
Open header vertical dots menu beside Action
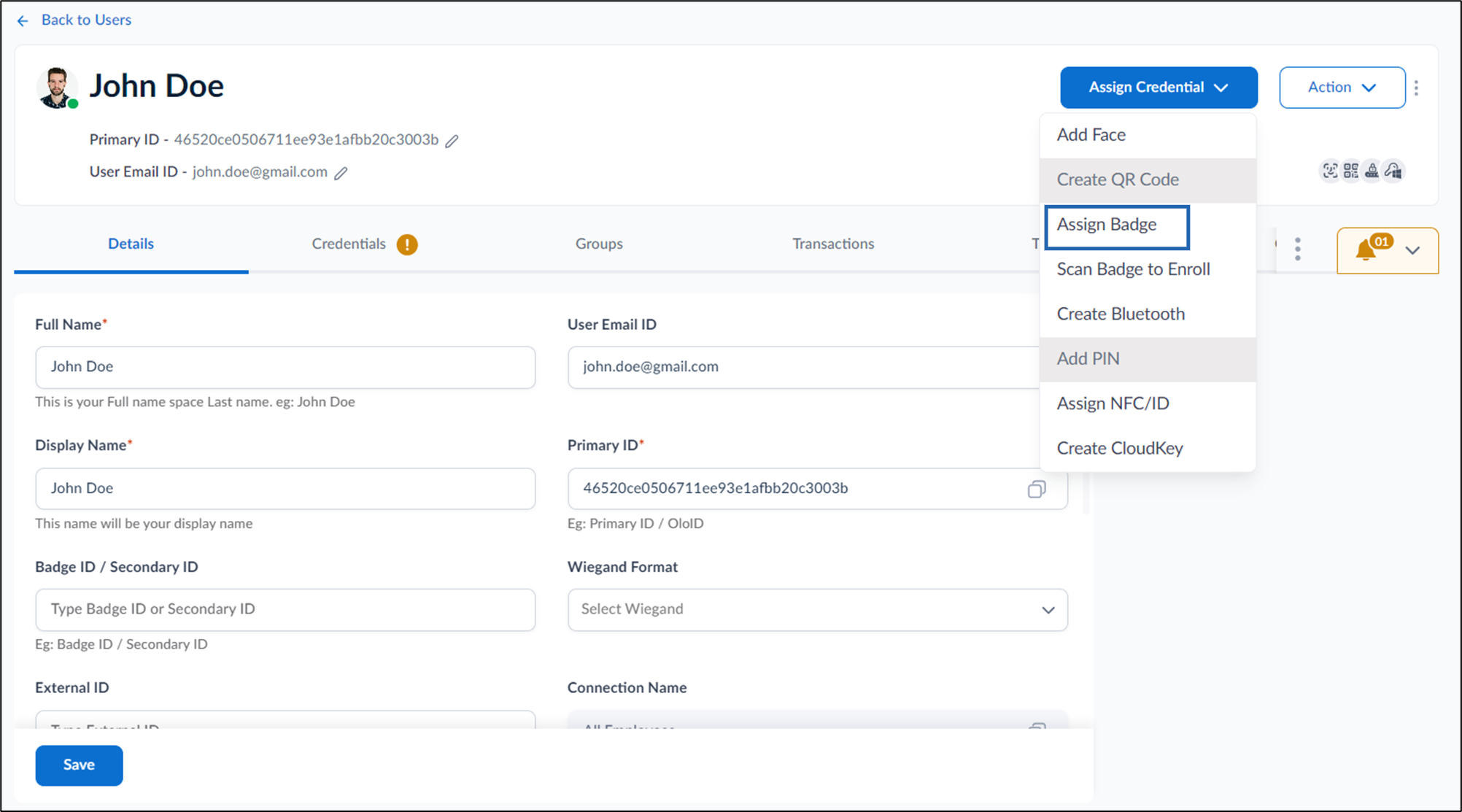coord(1416,88)
